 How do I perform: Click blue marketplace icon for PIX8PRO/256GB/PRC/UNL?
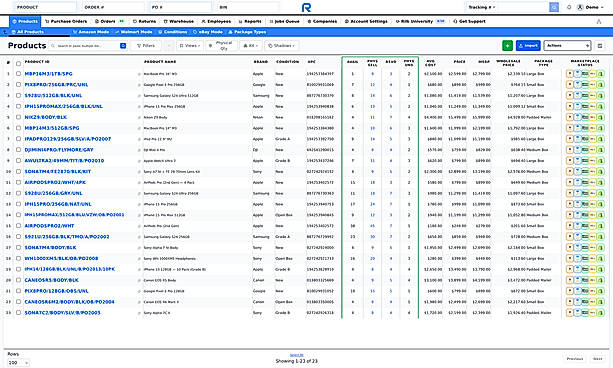(x=577, y=84)
